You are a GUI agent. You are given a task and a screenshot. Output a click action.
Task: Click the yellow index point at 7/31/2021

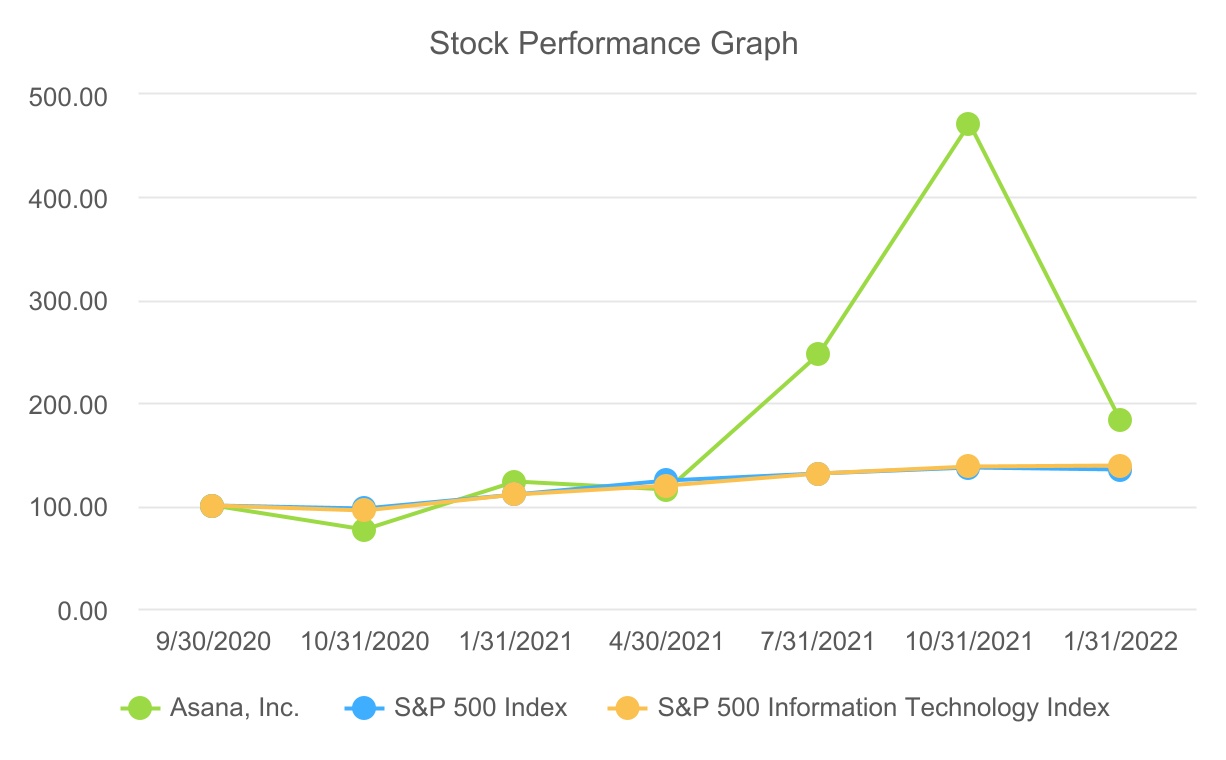coord(818,474)
